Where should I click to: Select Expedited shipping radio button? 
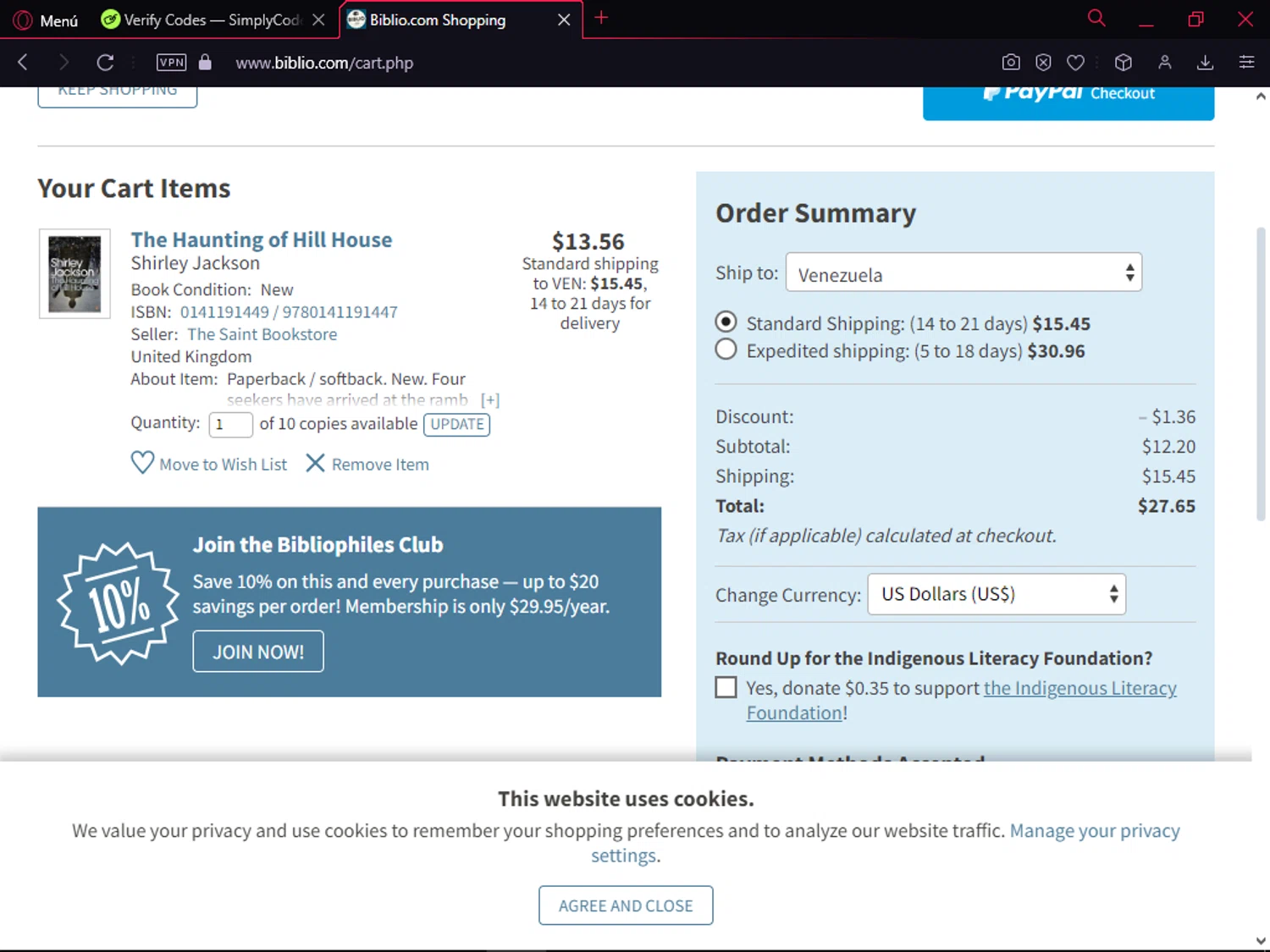[726, 349]
